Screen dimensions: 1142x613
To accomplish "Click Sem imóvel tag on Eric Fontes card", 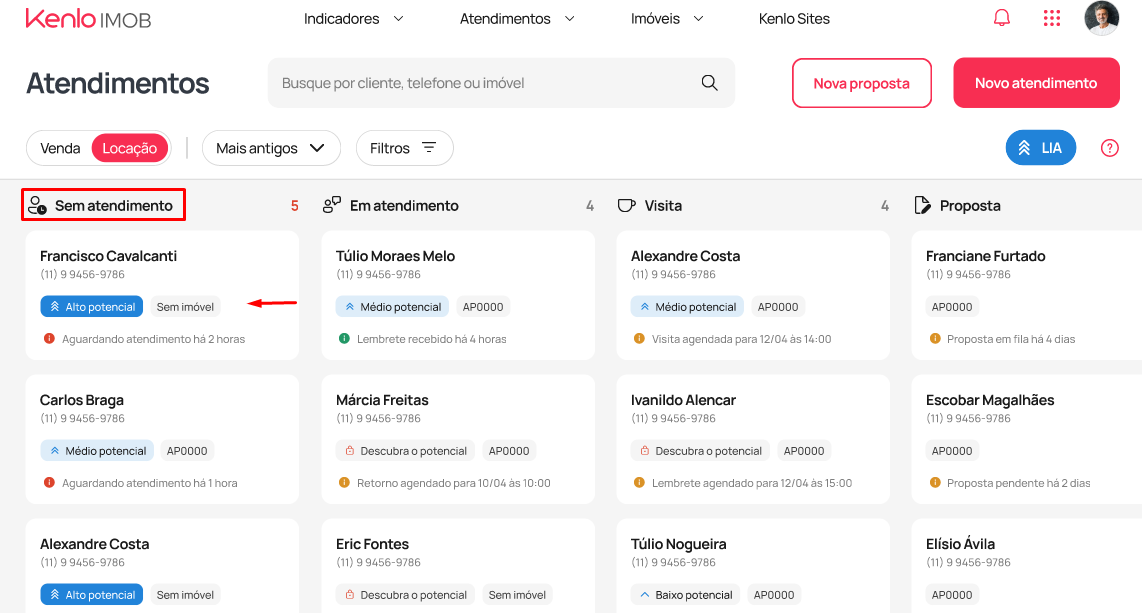I will [517, 595].
